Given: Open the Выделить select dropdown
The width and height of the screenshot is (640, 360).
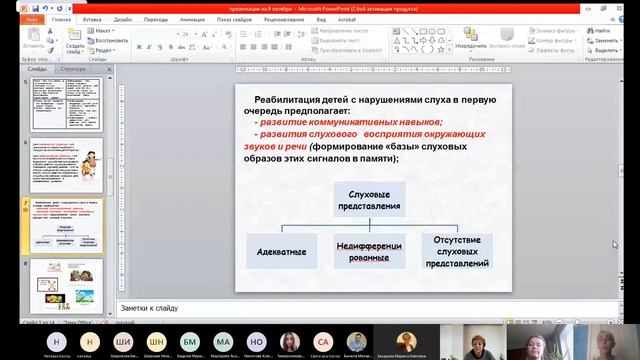Looking at the screenshot, I should click(x=604, y=50).
